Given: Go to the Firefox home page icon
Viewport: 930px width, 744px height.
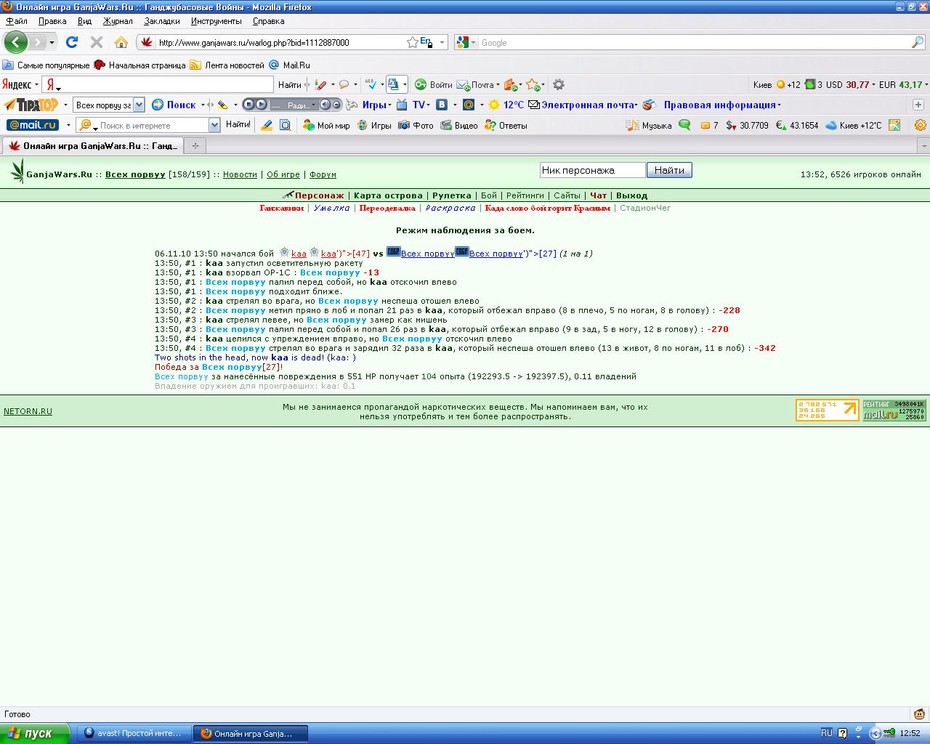Looking at the screenshot, I should coord(121,42).
